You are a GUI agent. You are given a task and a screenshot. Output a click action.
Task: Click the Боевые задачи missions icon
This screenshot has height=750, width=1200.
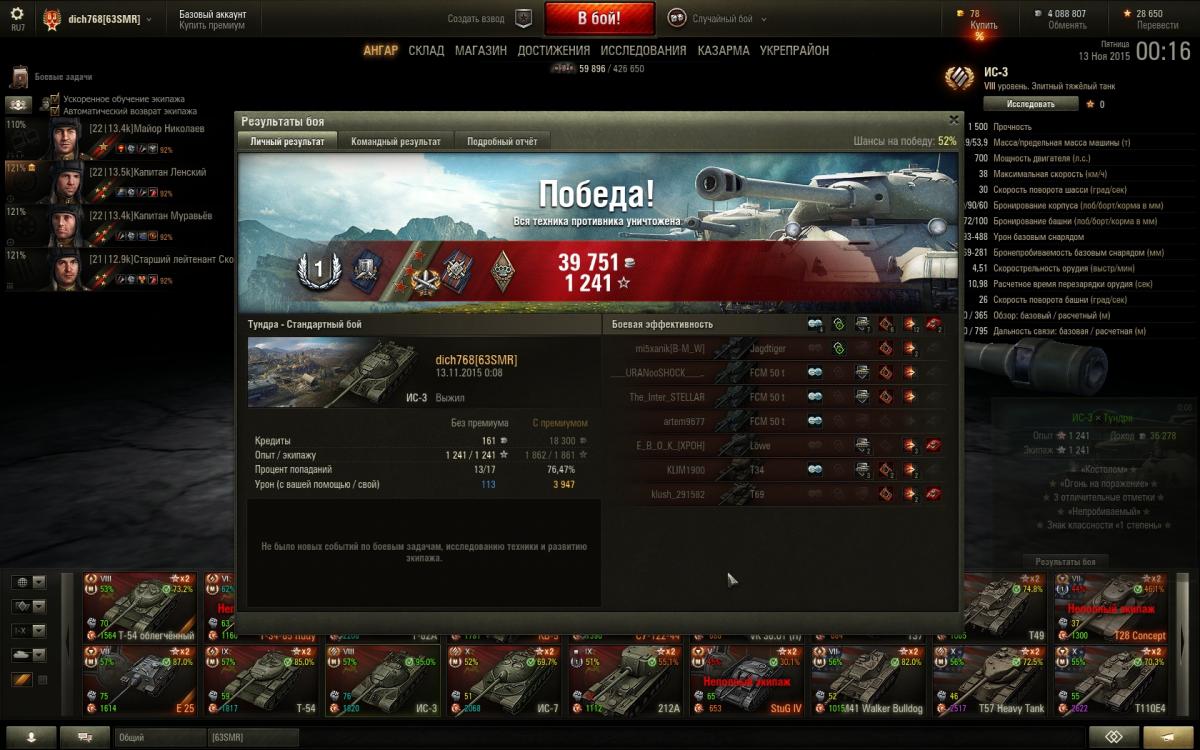19,77
